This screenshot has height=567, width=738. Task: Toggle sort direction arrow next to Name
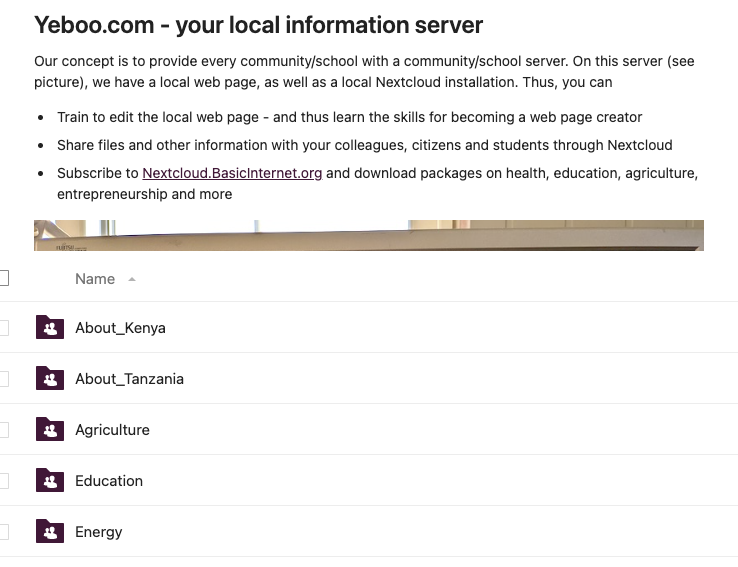coord(132,280)
